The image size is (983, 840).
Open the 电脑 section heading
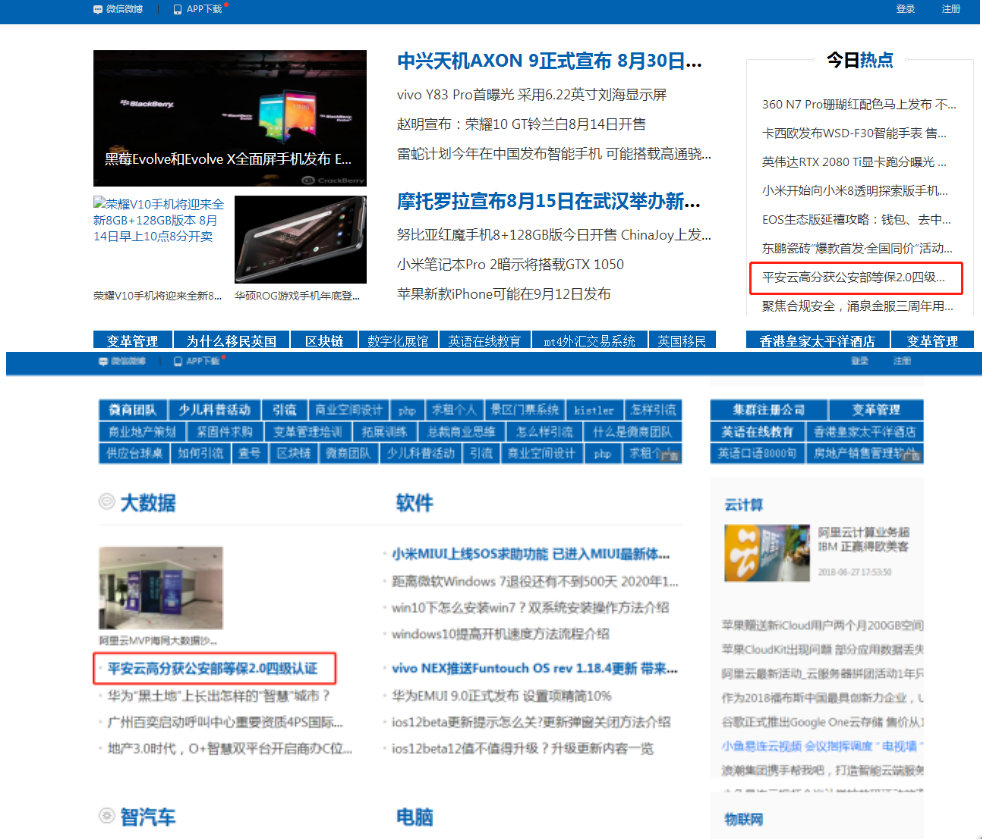414,817
